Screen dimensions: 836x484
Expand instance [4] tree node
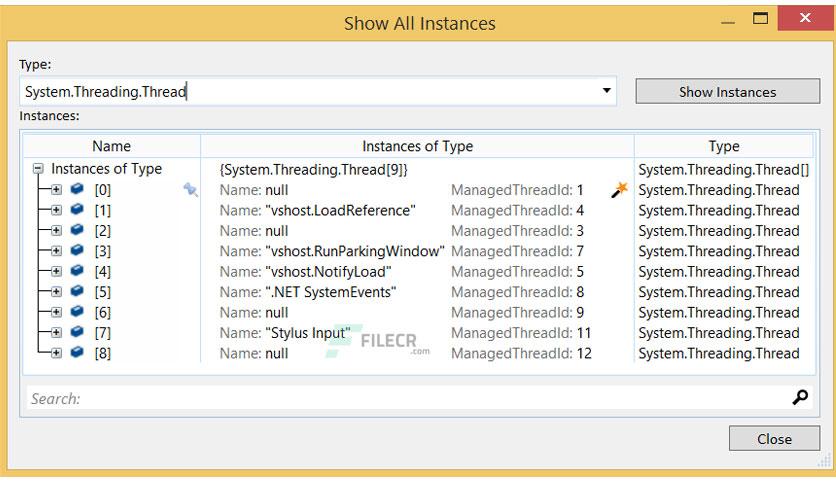click(56, 271)
